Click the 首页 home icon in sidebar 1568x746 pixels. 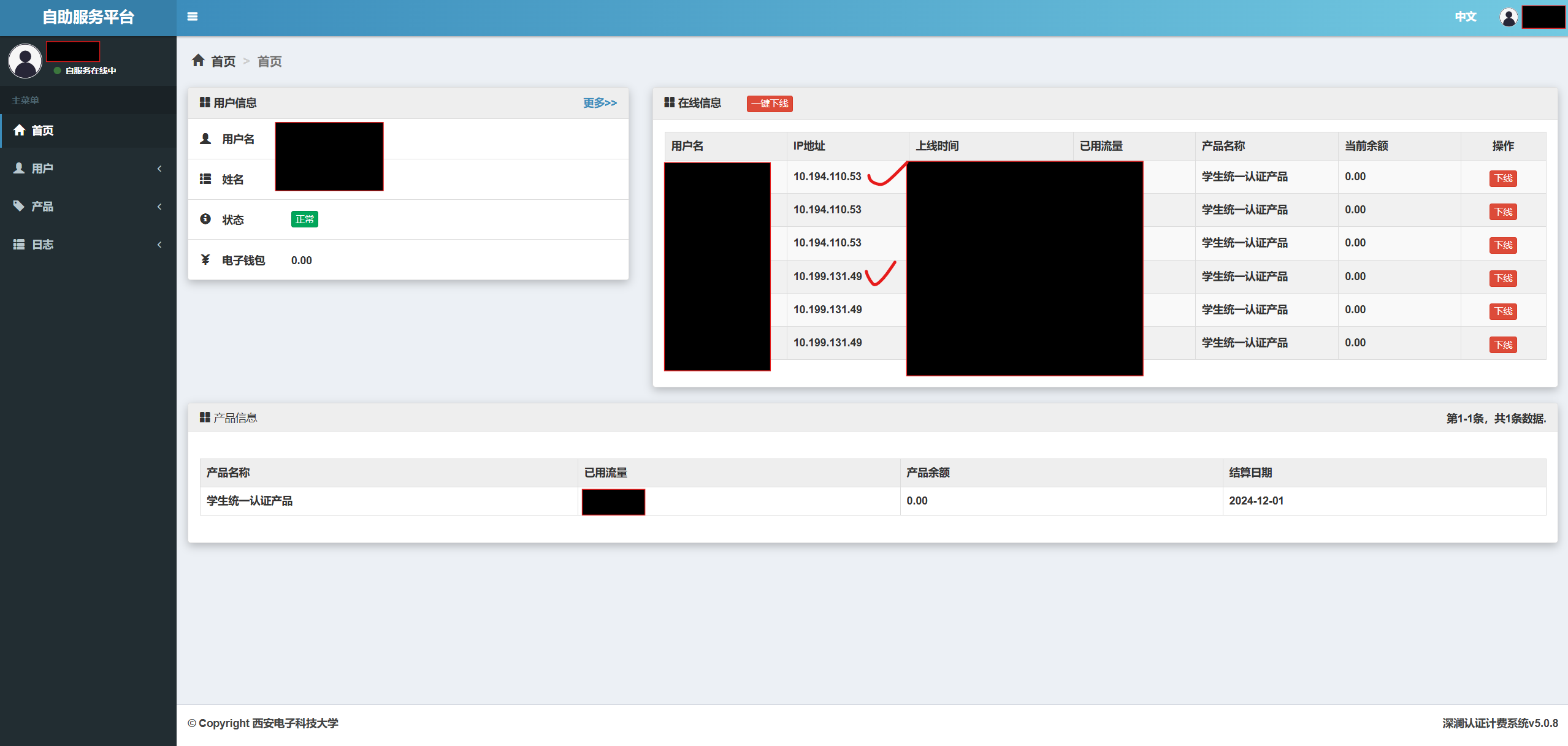20,130
